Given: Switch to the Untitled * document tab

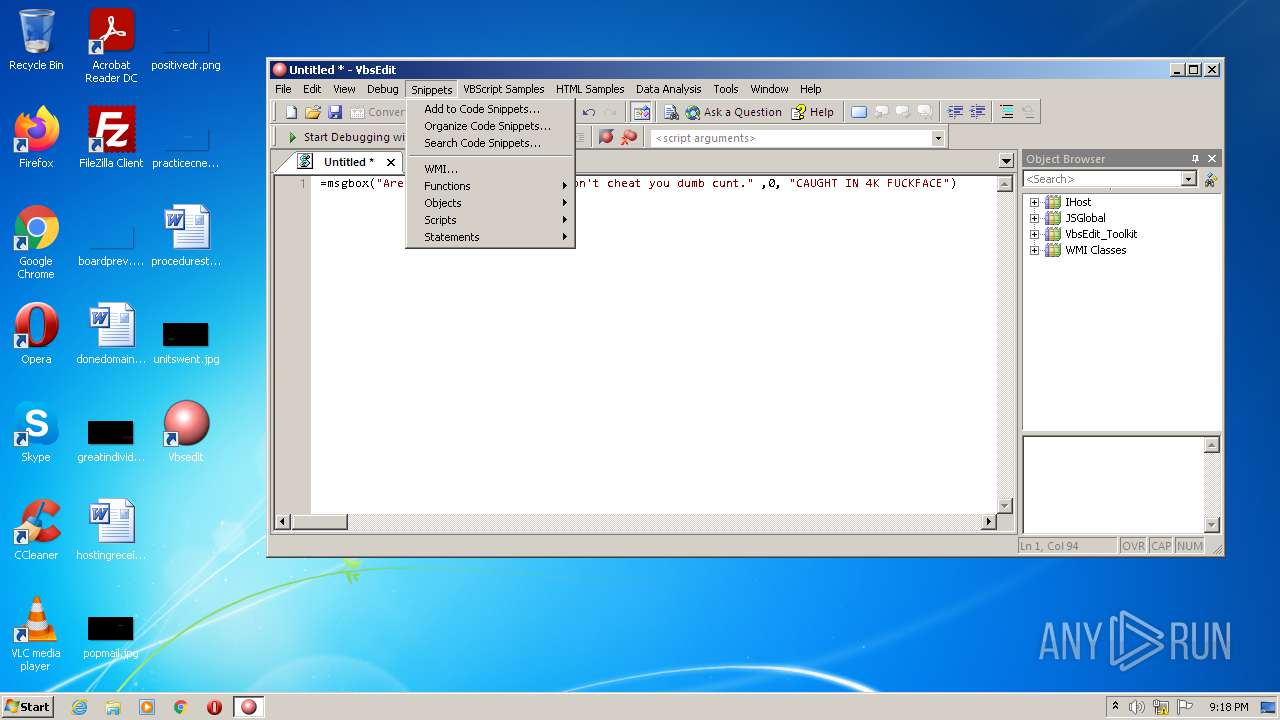Looking at the screenshot, I should point(348,162).
